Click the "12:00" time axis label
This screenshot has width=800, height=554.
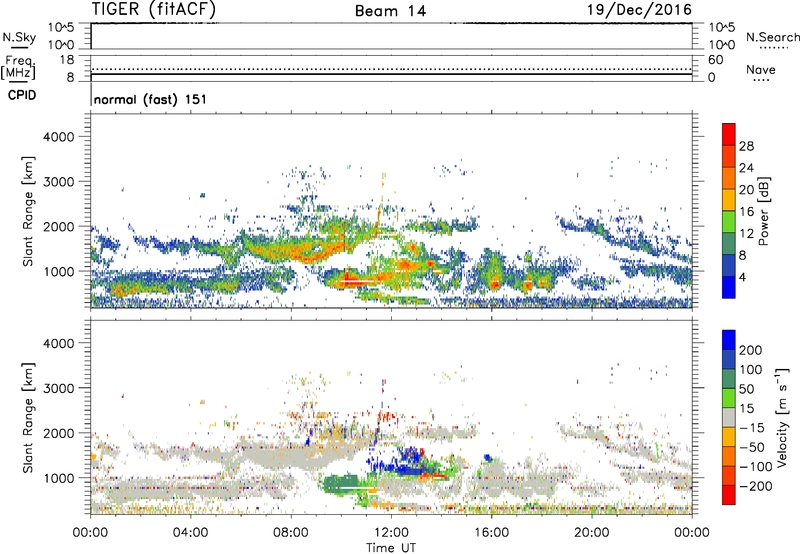pos(391,533)
